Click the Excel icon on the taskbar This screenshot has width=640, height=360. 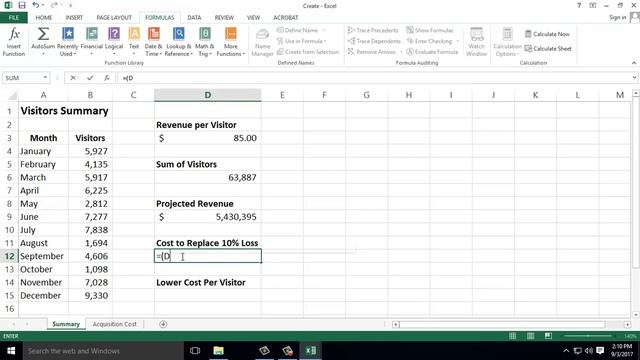click(x=311, y=351)
